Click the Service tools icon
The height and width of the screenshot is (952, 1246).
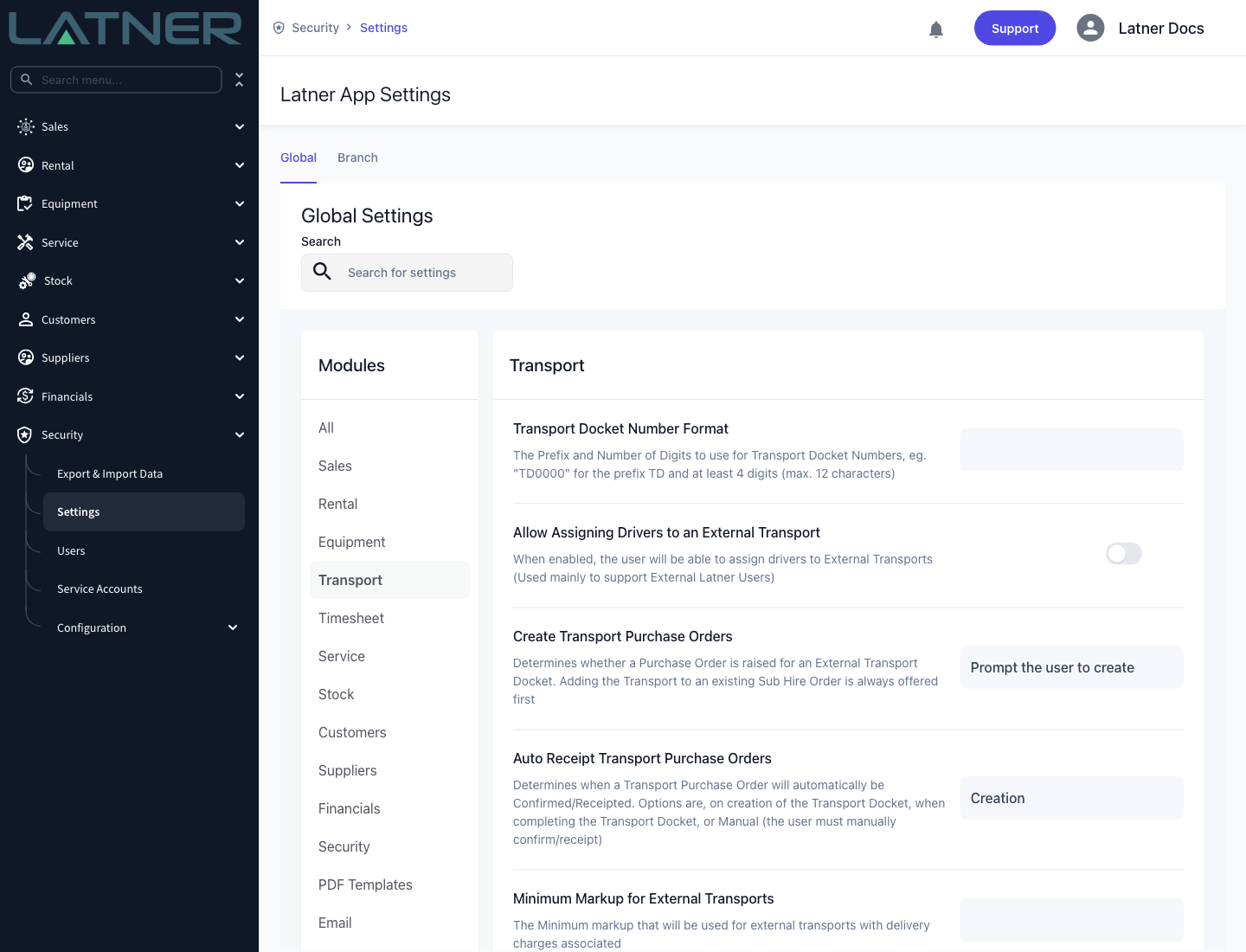25,242
